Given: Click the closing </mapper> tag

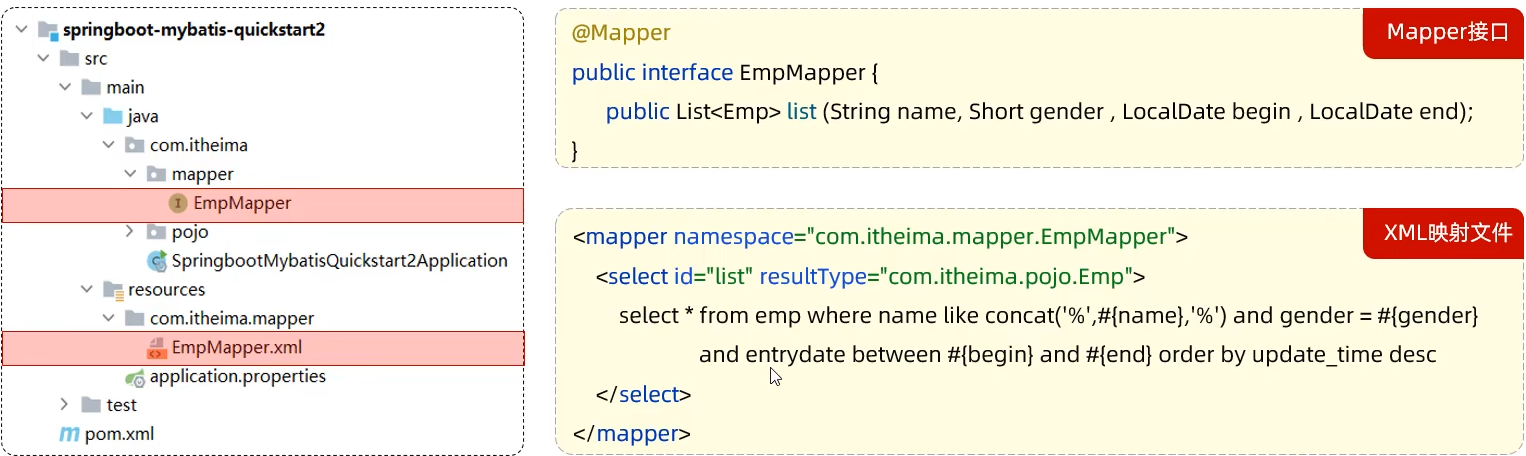Looking at the screenshot, I should click(632, 434).
